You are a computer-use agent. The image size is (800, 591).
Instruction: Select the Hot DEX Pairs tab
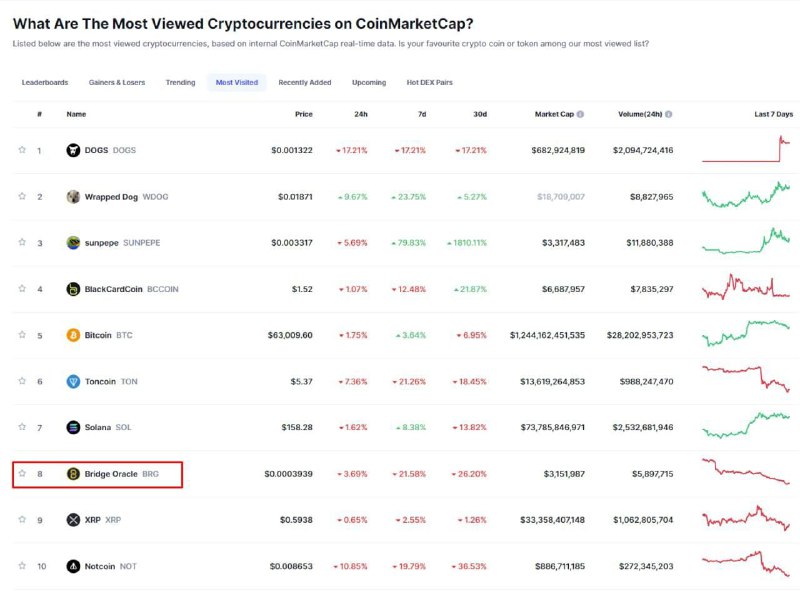(430, 82)
